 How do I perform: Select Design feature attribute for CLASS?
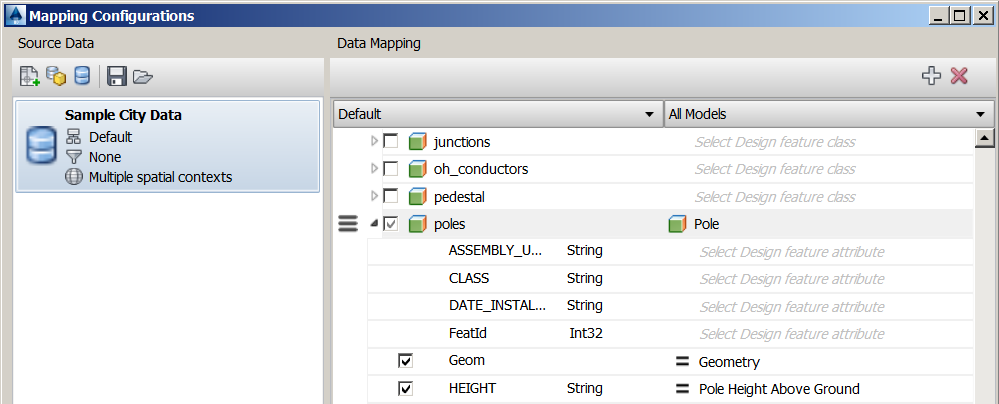(791, 279)
